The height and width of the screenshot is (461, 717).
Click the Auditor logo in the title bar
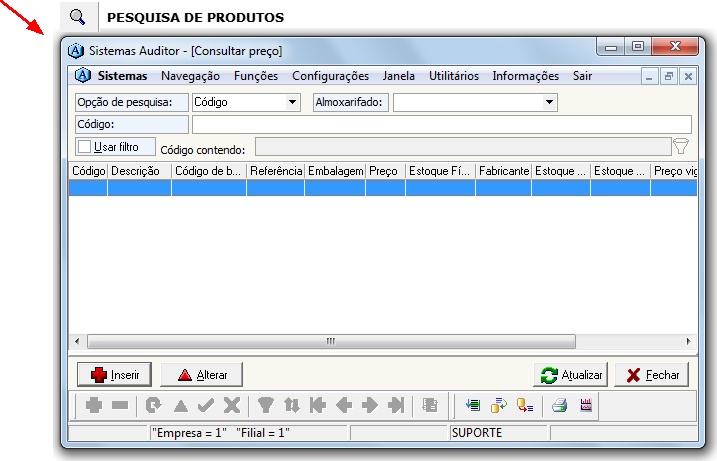76,51
